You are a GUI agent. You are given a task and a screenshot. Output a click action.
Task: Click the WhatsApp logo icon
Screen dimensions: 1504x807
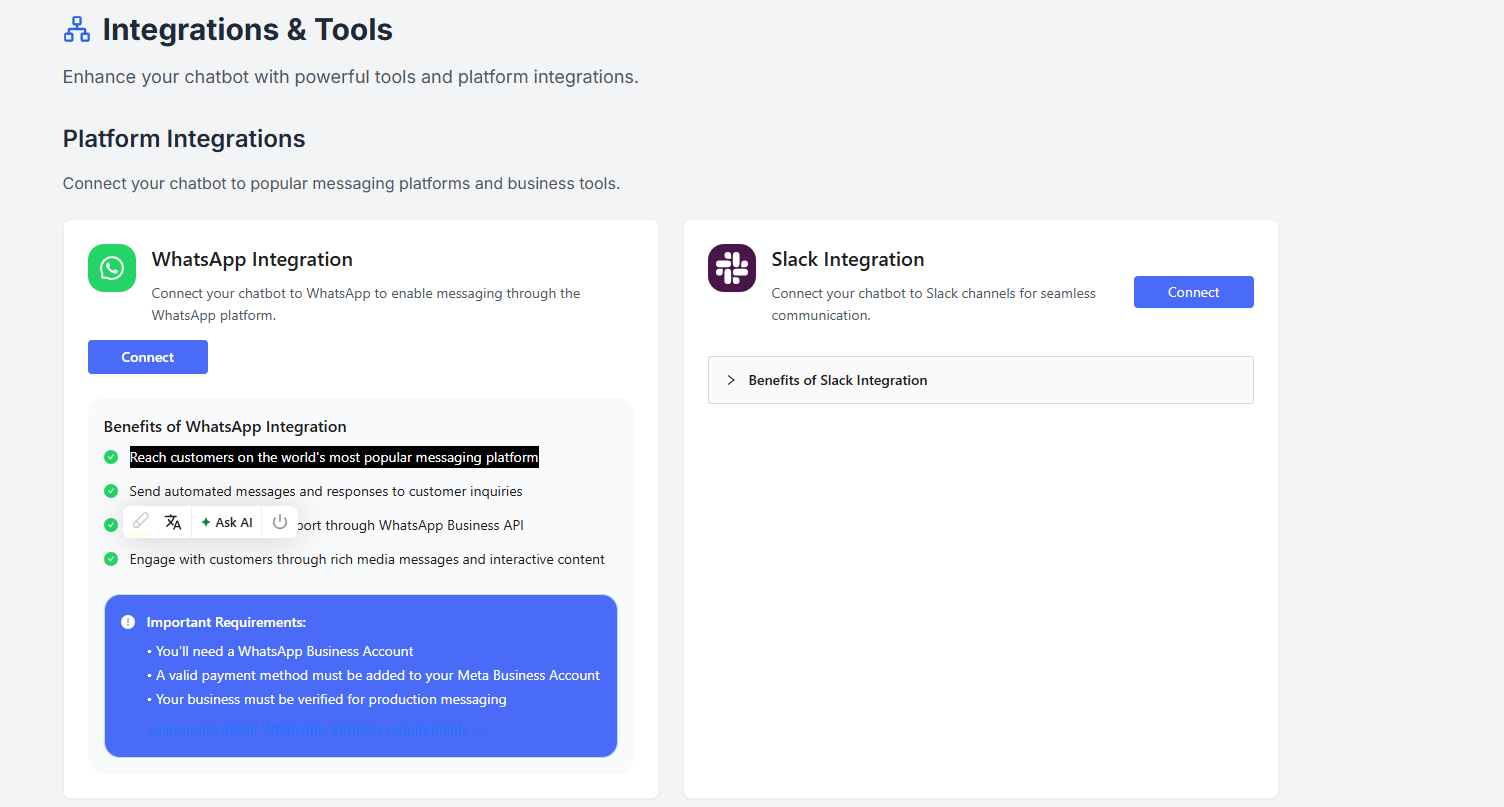point(111,267)
